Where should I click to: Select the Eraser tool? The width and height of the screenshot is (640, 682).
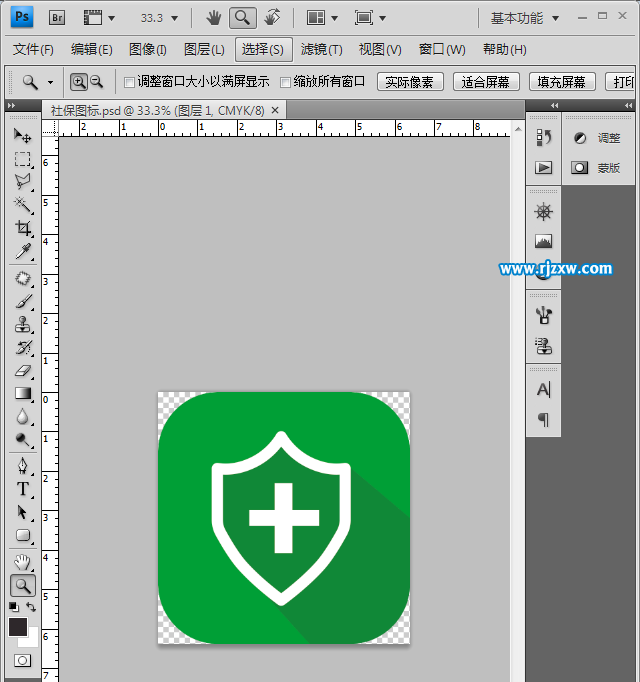pos(23,371)
